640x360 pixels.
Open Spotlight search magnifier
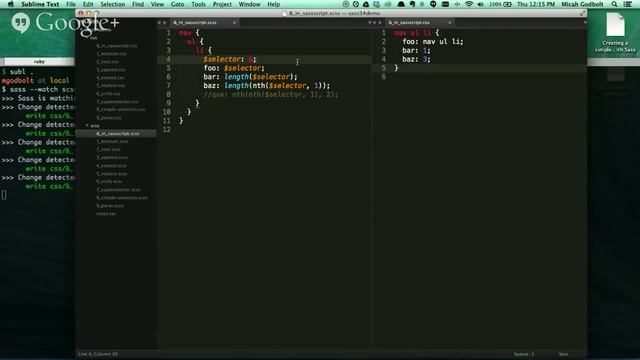pyautogui.click(x=614, y=4)
